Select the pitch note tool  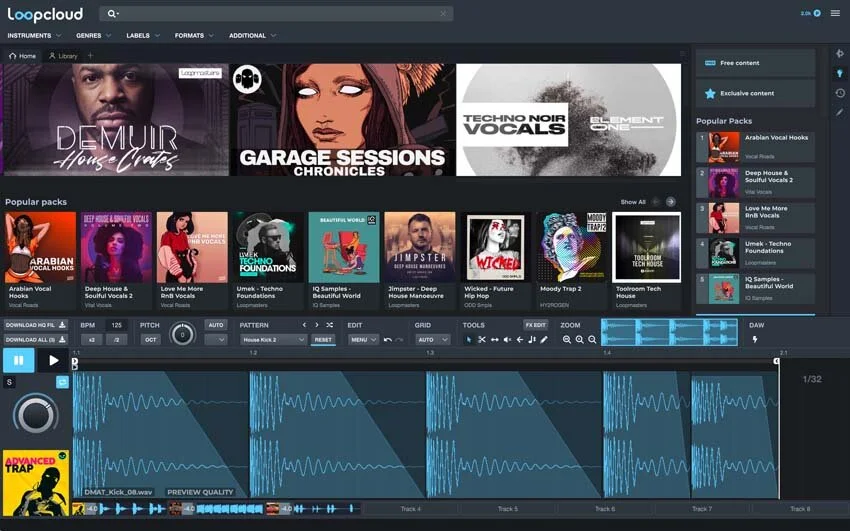tap(532, 340)
